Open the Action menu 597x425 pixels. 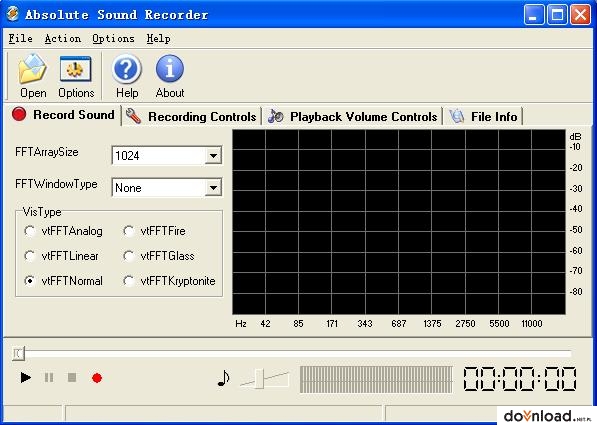pos(62,38)
